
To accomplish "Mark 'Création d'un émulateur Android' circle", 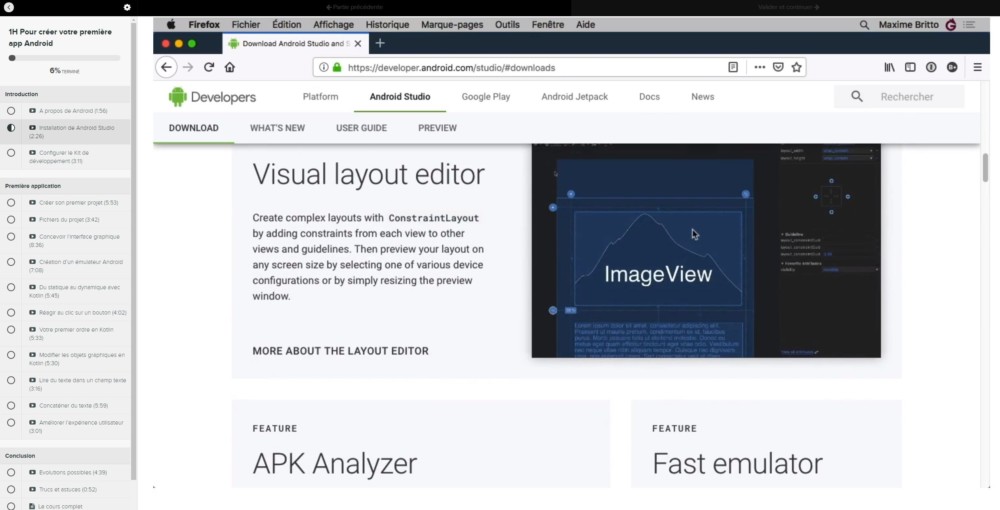I will coord(11,262).
